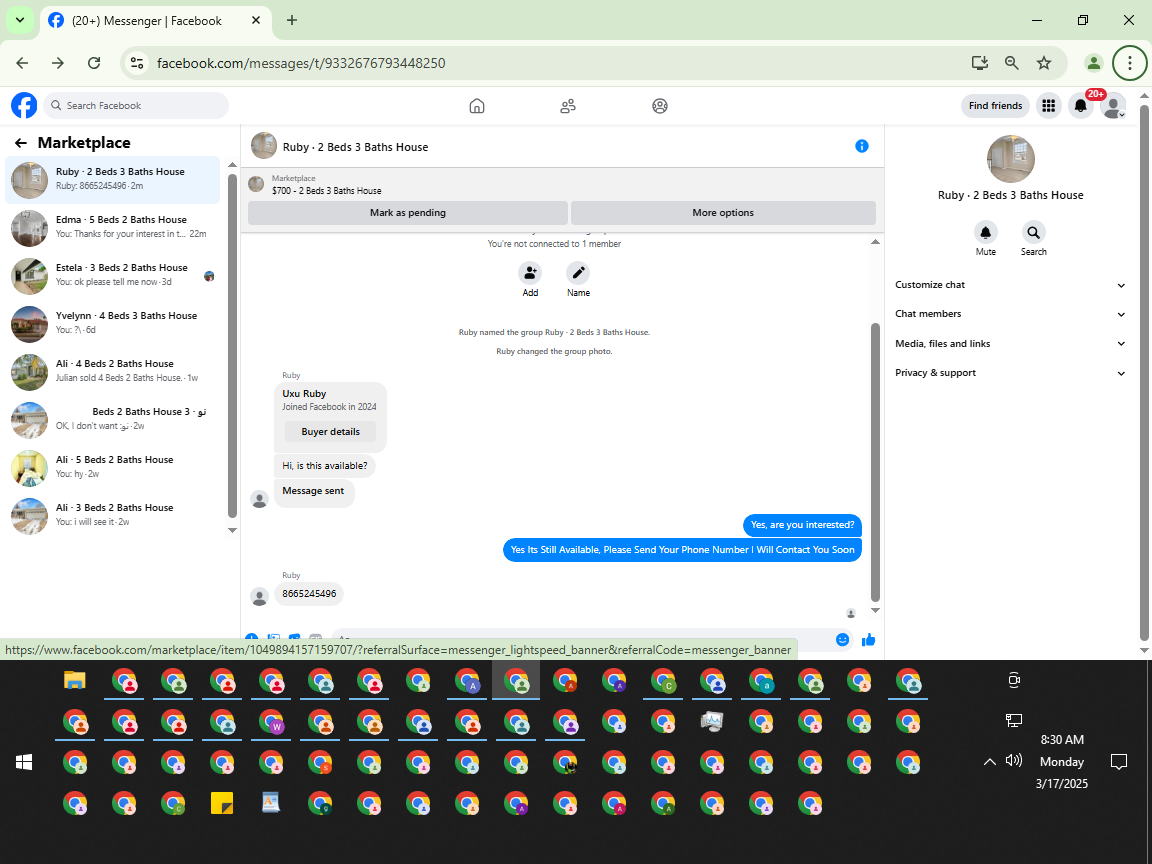Show hidden icons in the system tray
Viewport: 1152px width, 864px height.
point(990,762)
